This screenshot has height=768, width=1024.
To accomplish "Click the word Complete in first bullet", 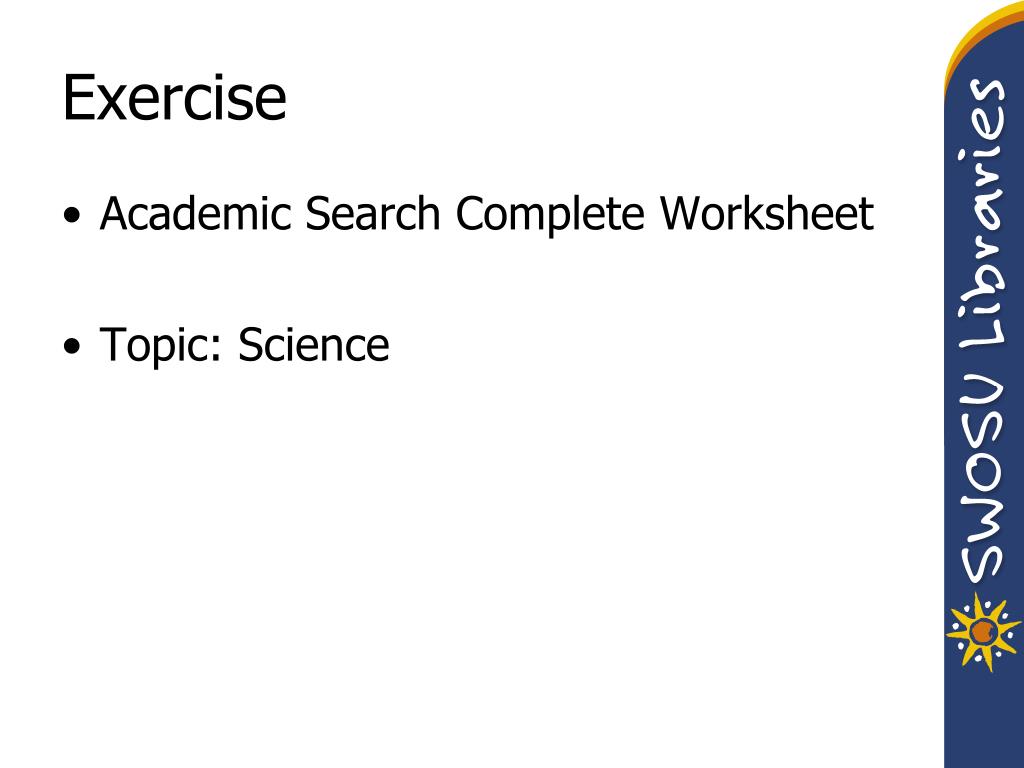I will (550, 216).
